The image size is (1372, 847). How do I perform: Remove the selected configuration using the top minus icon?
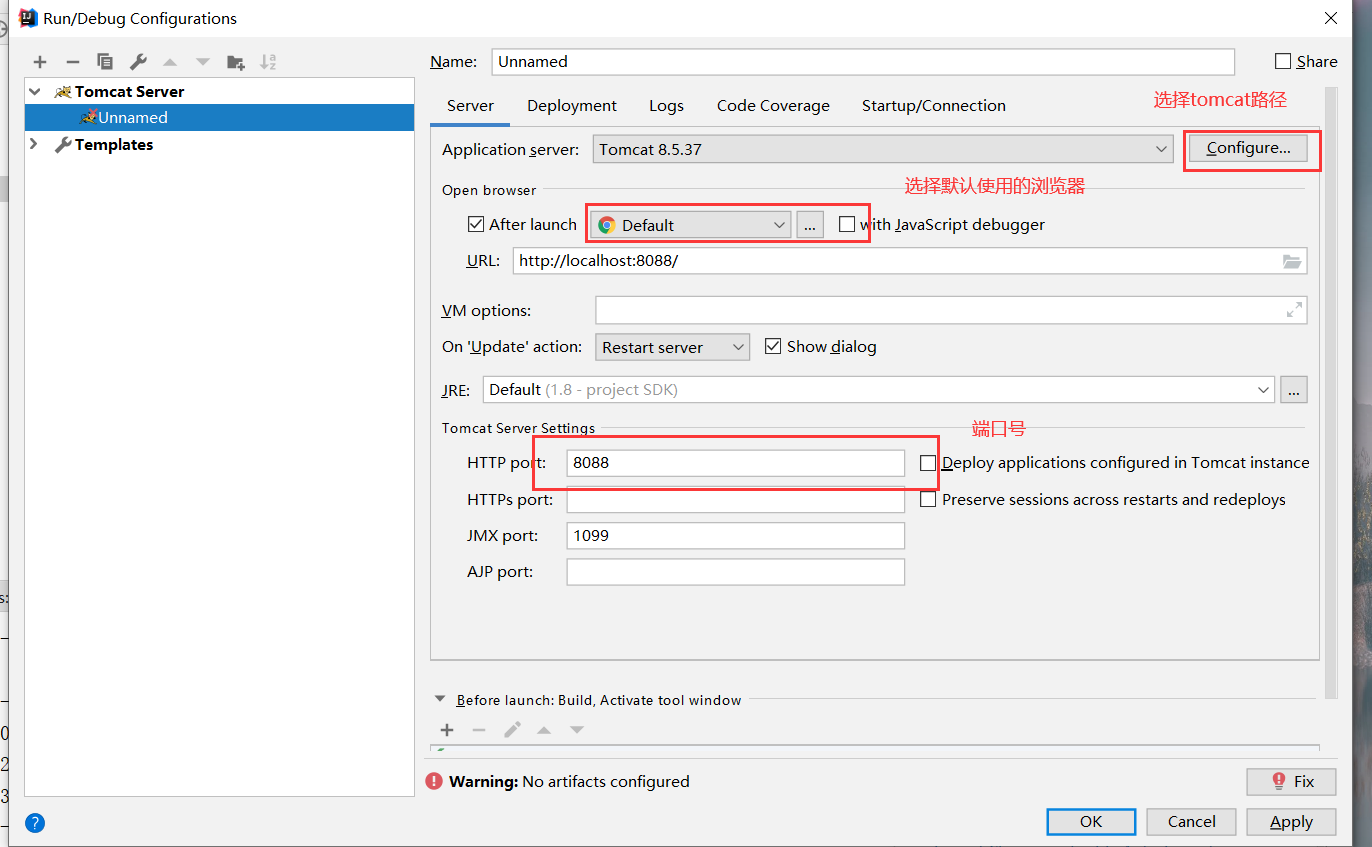[x=72, y=62]
